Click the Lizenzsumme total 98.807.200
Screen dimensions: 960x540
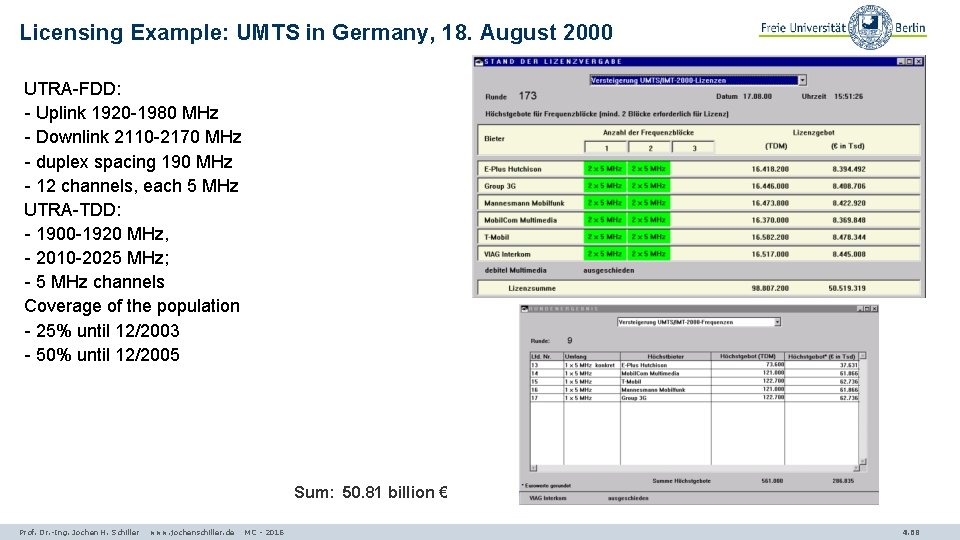click(770, 288)
